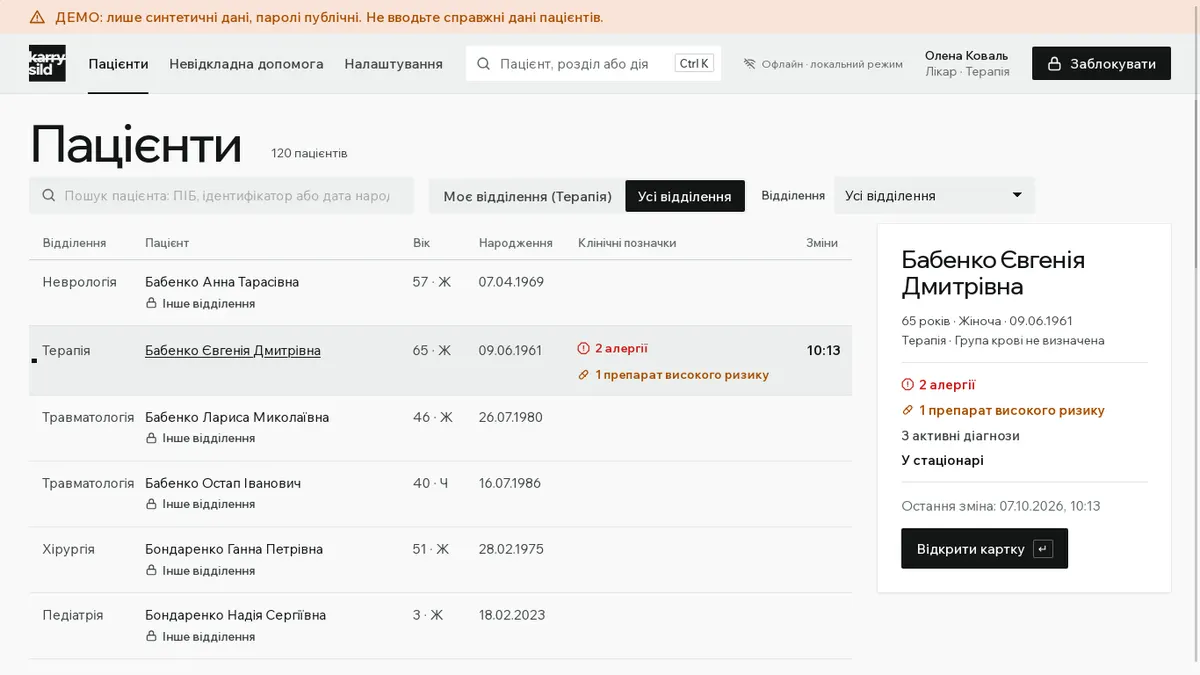This screenshot has width=1200, height=675.
Task: Focus the global "Пацієнт, розділ або дія" search field
Action: pyautogui.click(x=594, y=64)
